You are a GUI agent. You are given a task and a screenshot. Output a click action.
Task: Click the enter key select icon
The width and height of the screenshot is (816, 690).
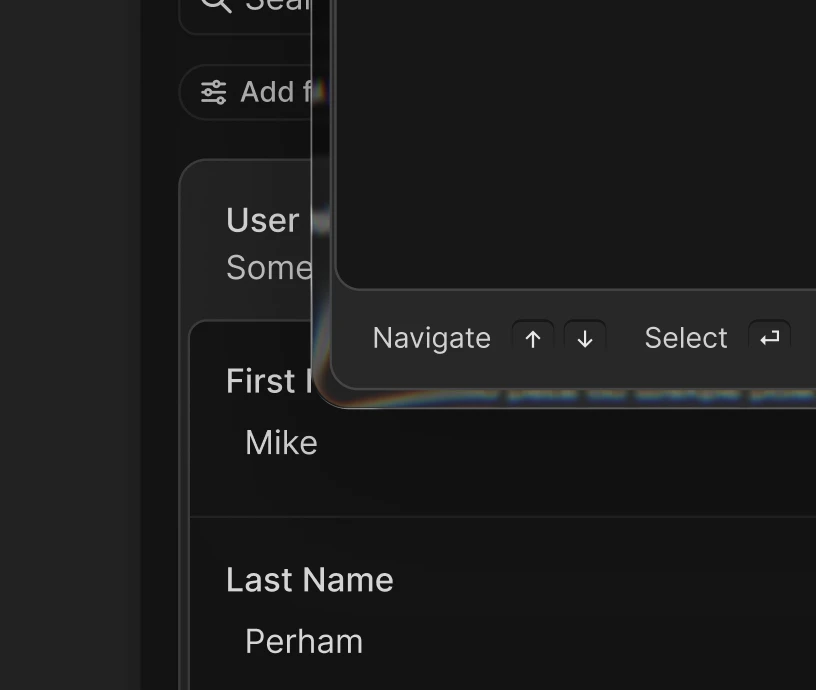769,339
